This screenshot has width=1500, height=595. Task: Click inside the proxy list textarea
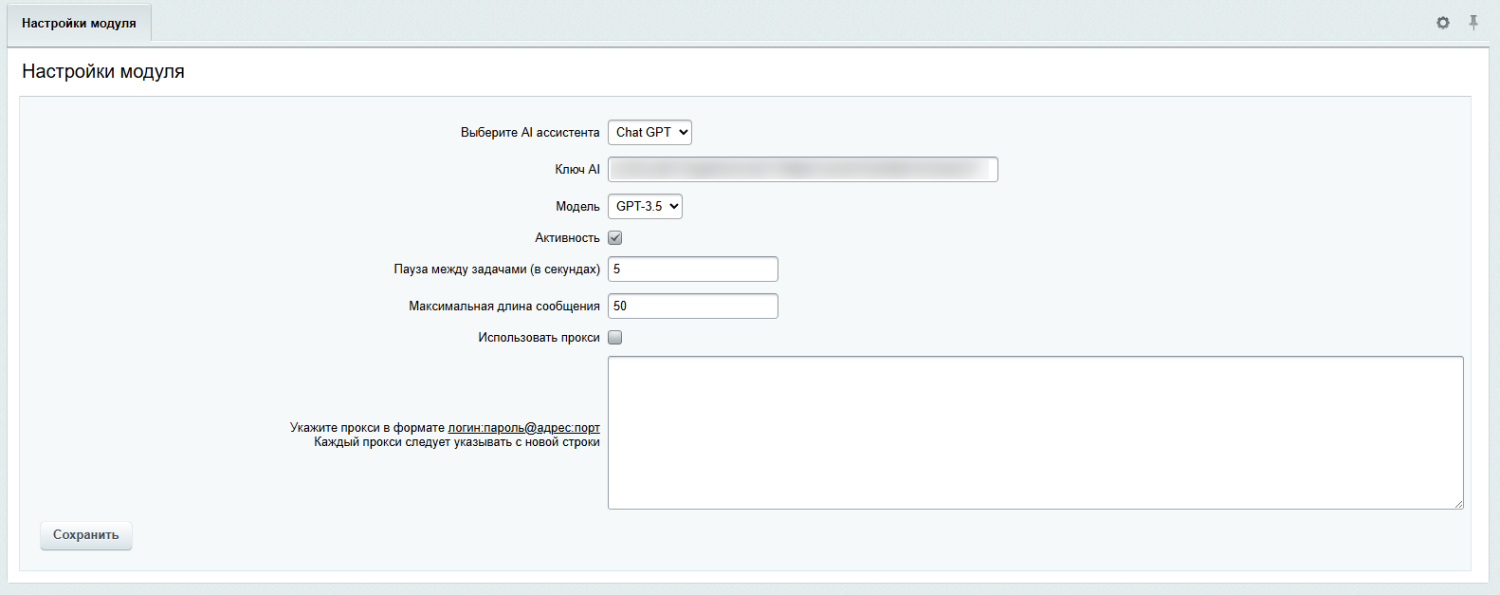click(x=1036, y=433)
